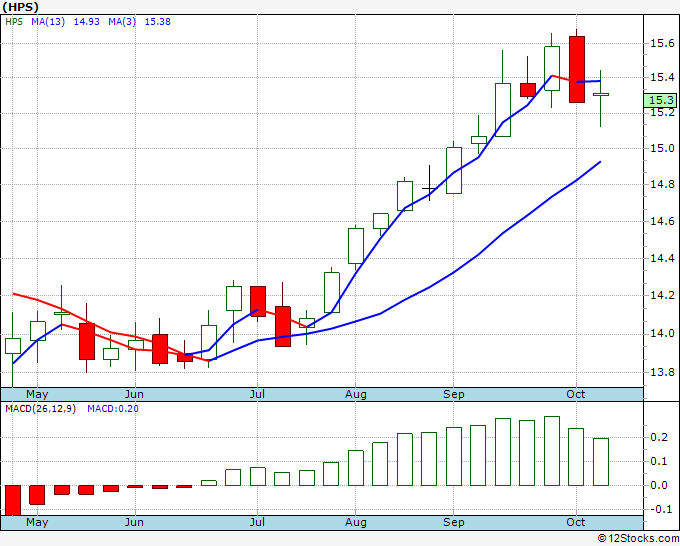This screenshot has height=546, width=680.
Task: Click the MA(13) legend label
Action: tap(48, 22)
